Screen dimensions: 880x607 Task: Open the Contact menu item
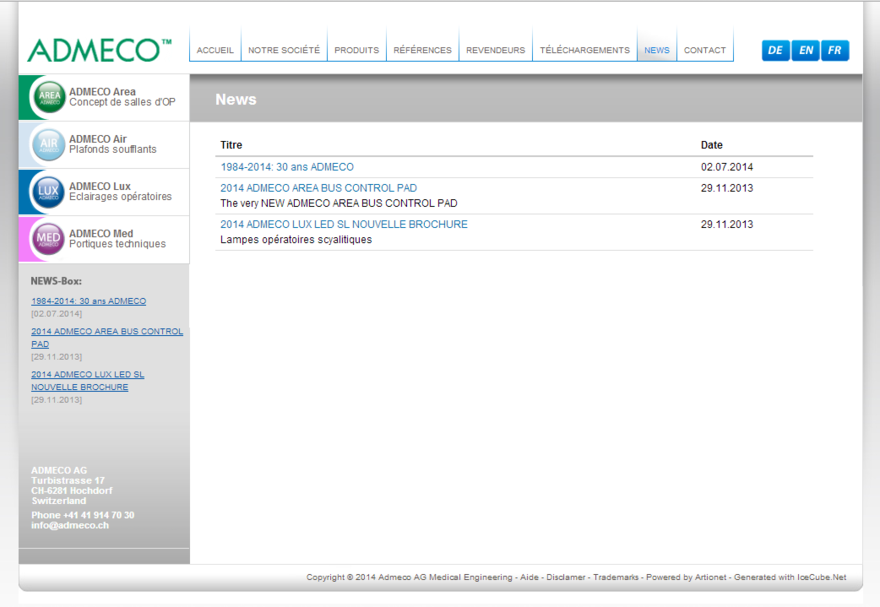point(705,50)
